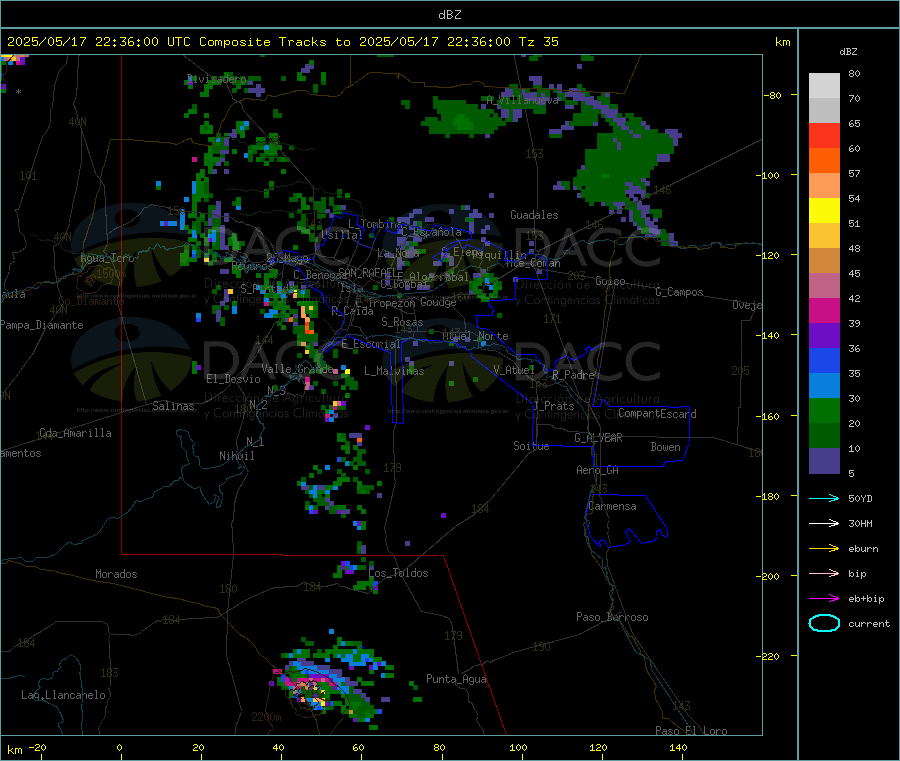Image resolution: width=900 pixels, height=761 pixels.
Task: Pick the dark green 10-20 dBZ color band
Action: (824, 436)
